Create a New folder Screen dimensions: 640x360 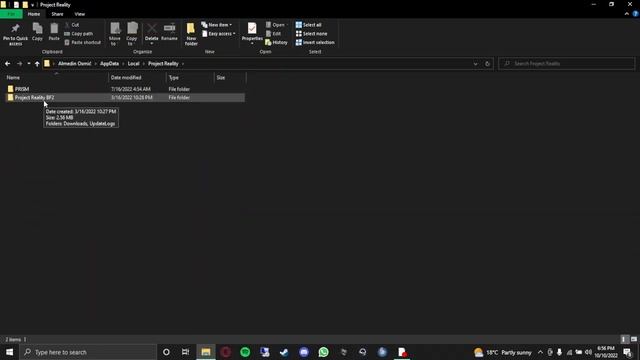tap(191, 34)
